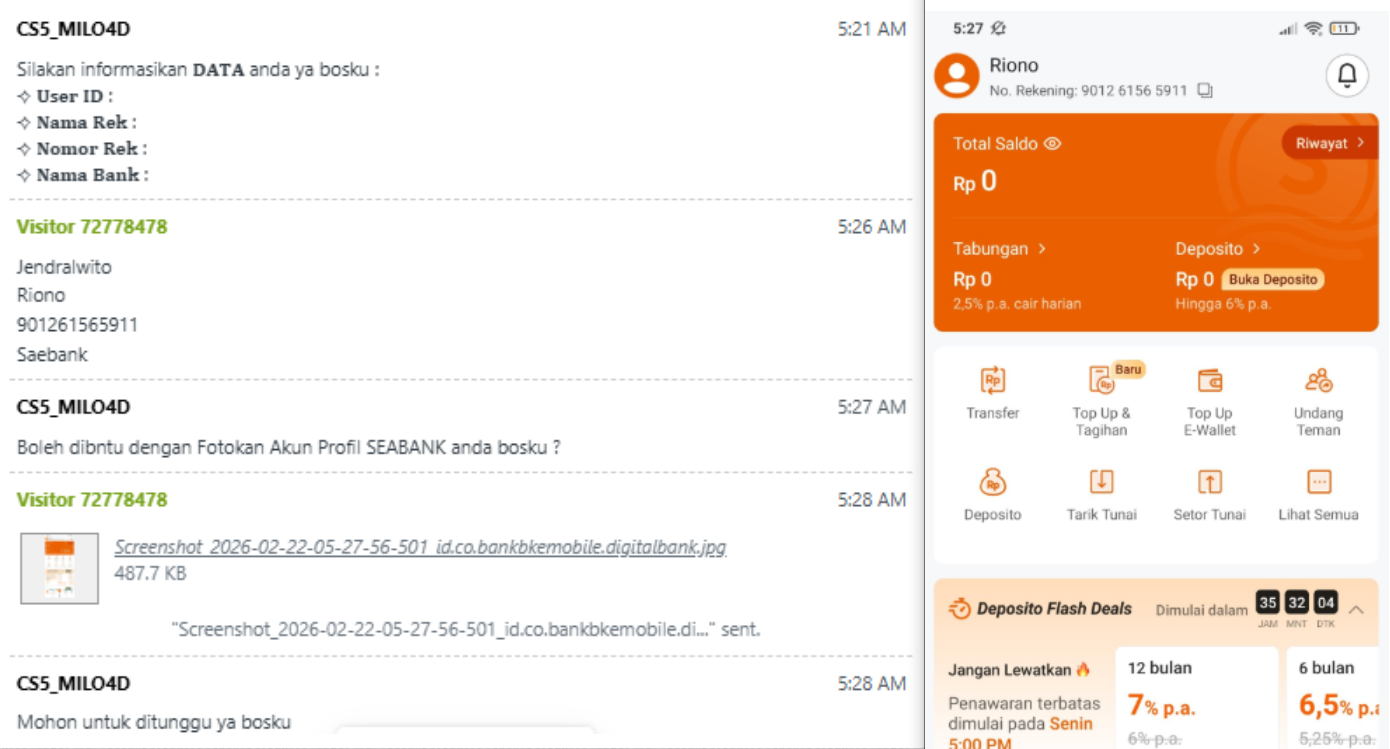
Task: Tap the Deposito Flash Deals icon
Action: point(960,609)
